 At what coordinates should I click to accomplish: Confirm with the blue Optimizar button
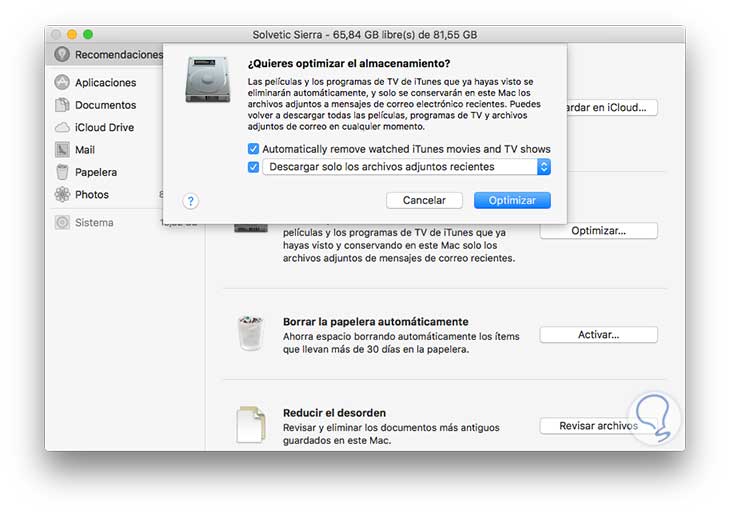coord(512,200)
